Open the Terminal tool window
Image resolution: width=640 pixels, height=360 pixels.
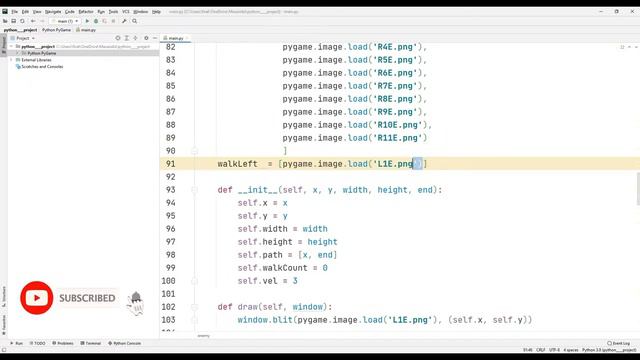91,343
